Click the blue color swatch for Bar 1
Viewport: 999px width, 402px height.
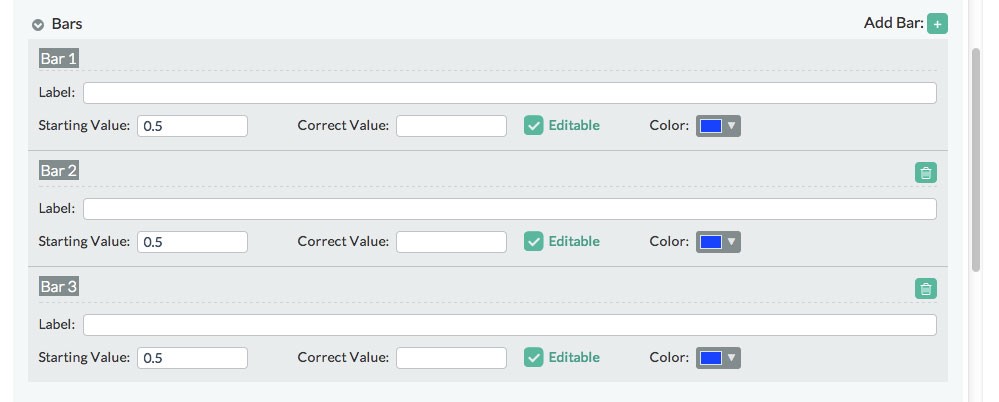pos(710,126)
